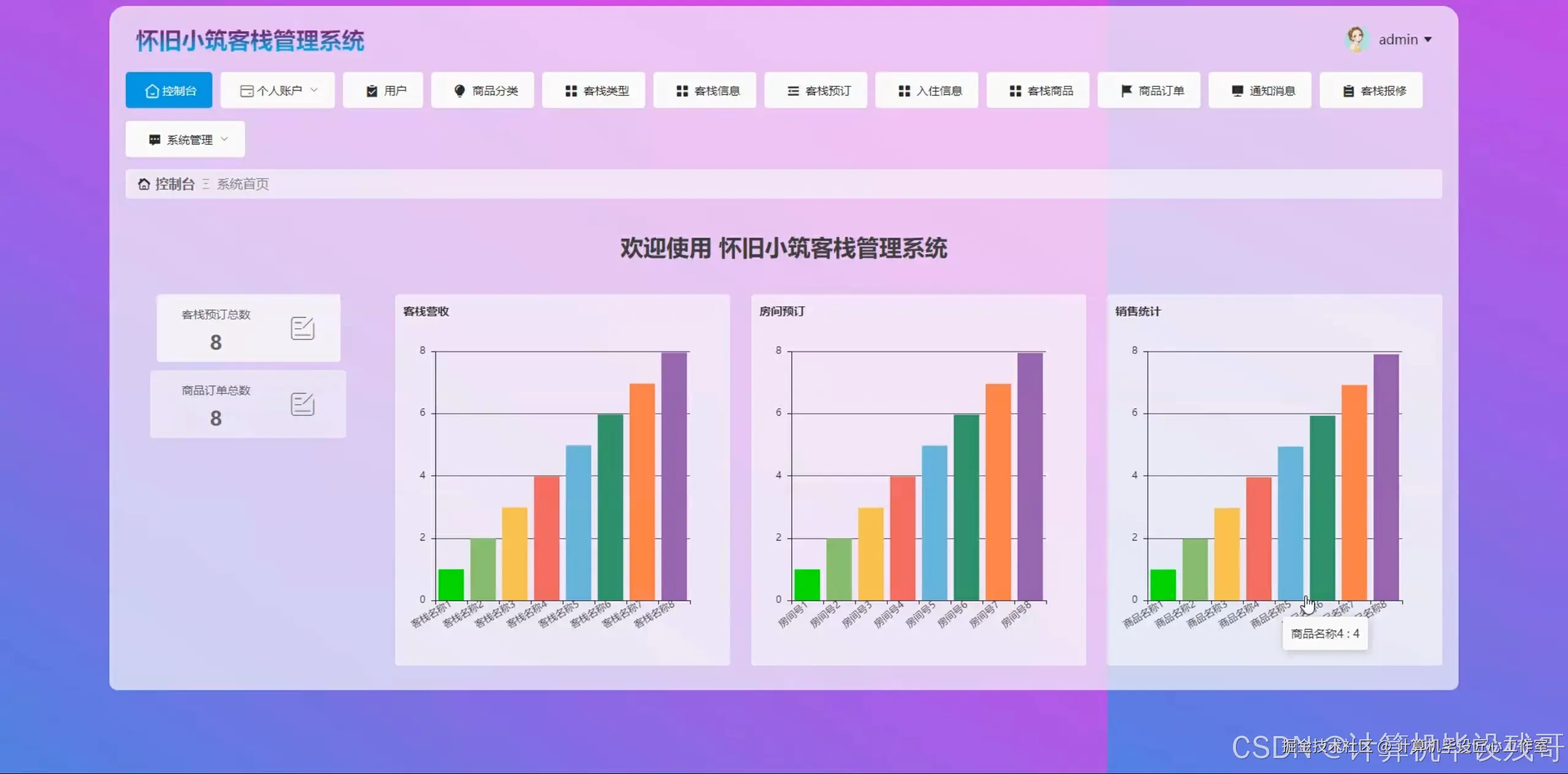Click 系统首页 in the breadcrumb
The height and width of the screenshot is (774, 1568).
(x=243, y=184)
